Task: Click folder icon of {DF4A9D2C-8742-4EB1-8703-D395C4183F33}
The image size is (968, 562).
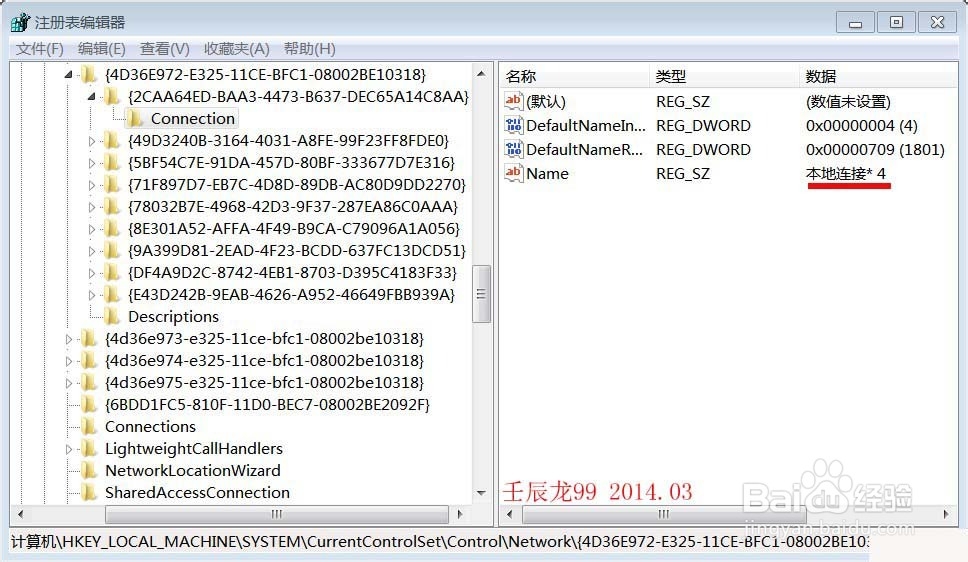Action: click(x=112, y=273)
